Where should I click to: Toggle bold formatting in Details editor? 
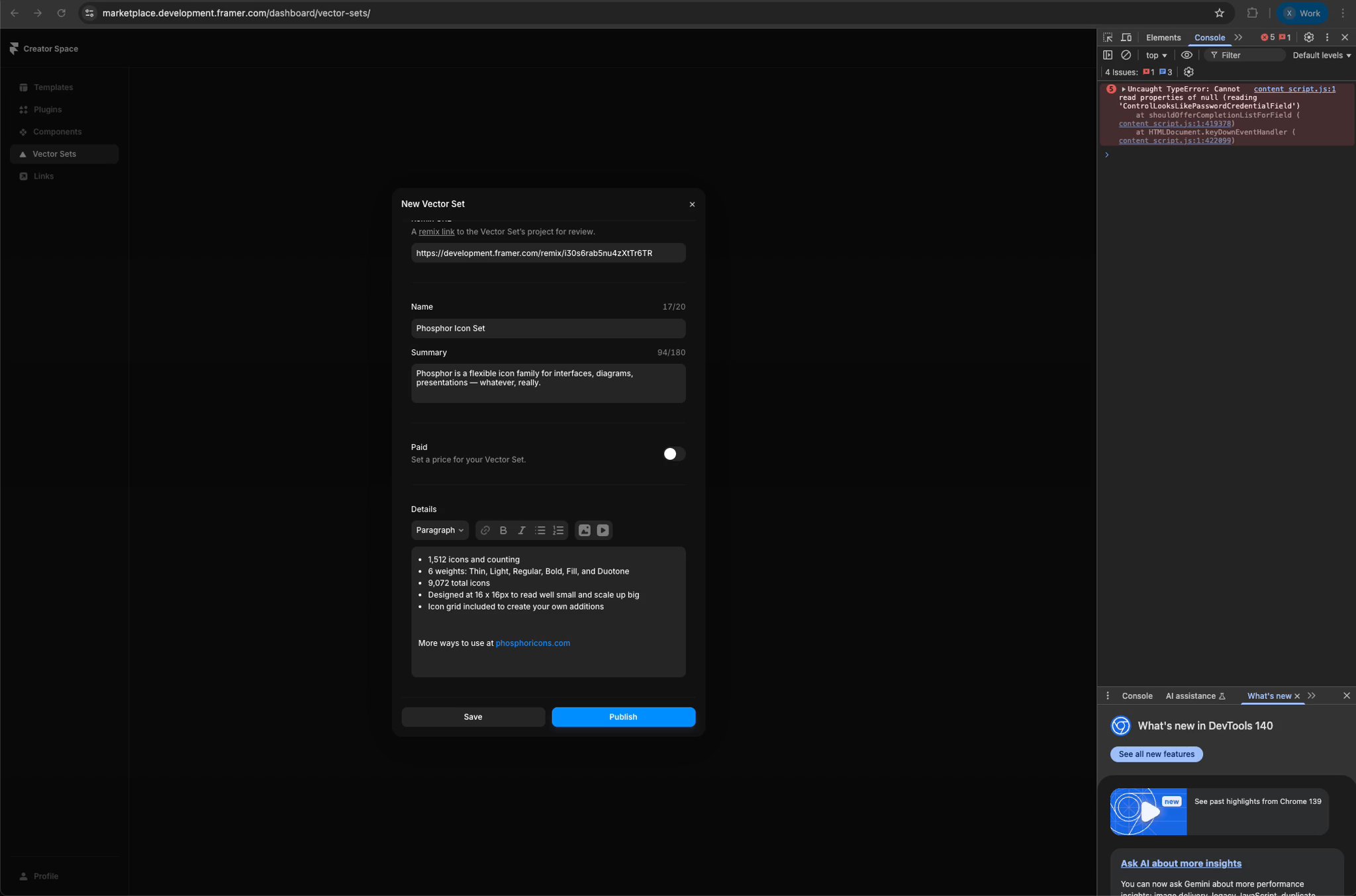pos(503,530)
